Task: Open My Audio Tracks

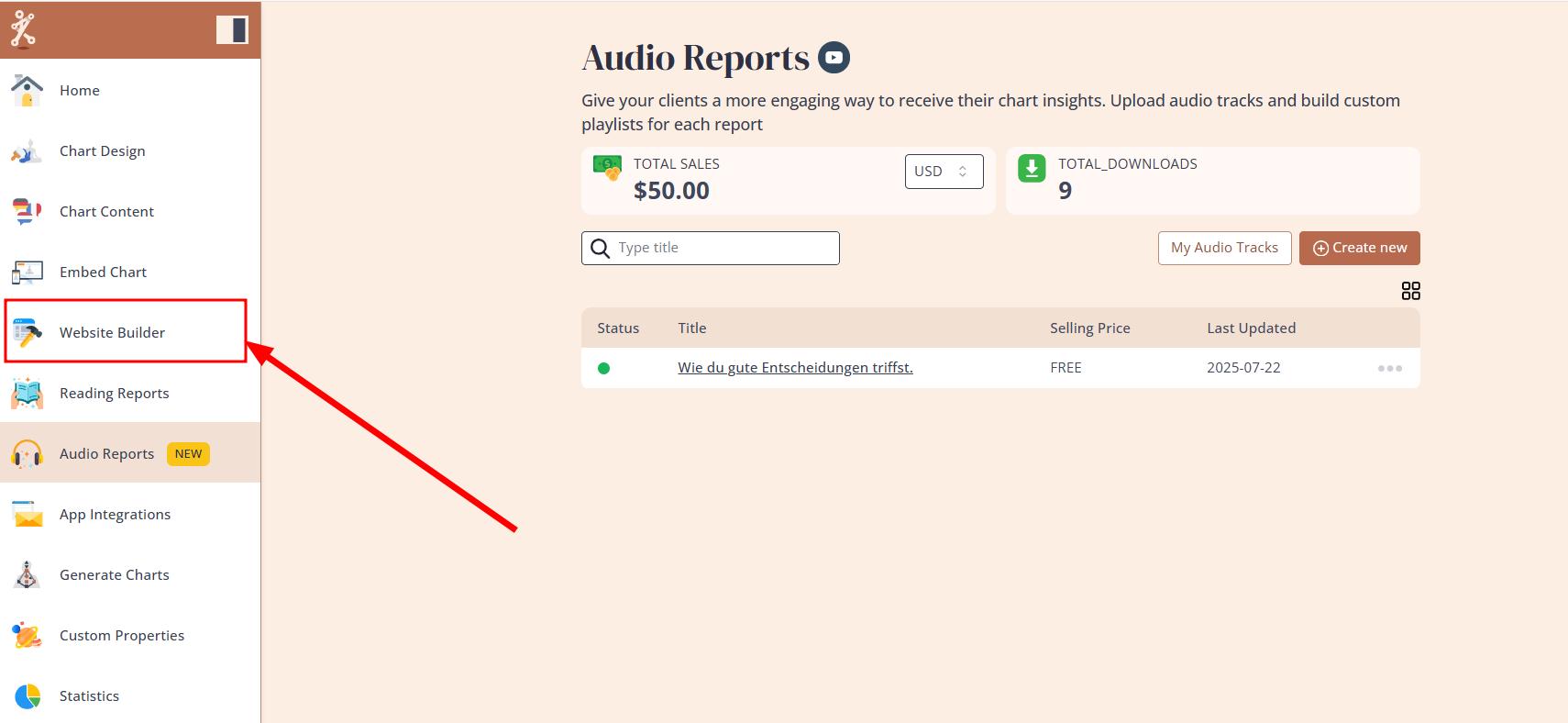Action: click(1224, 248)
